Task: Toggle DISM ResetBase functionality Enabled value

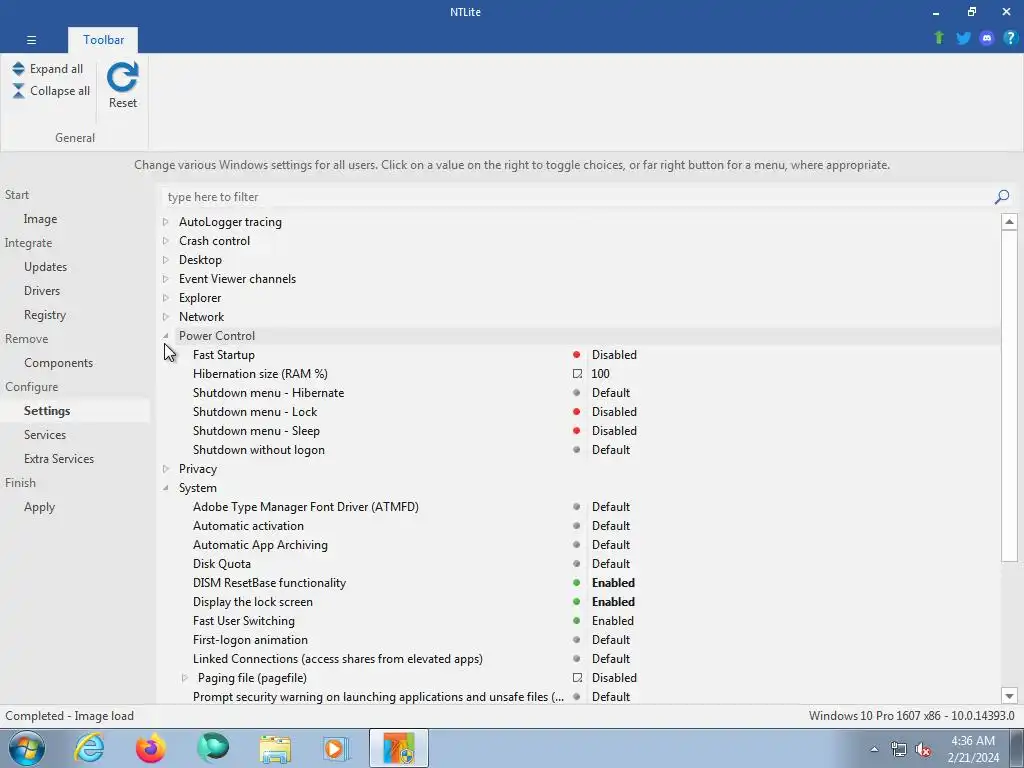Action: pos(613,583)
